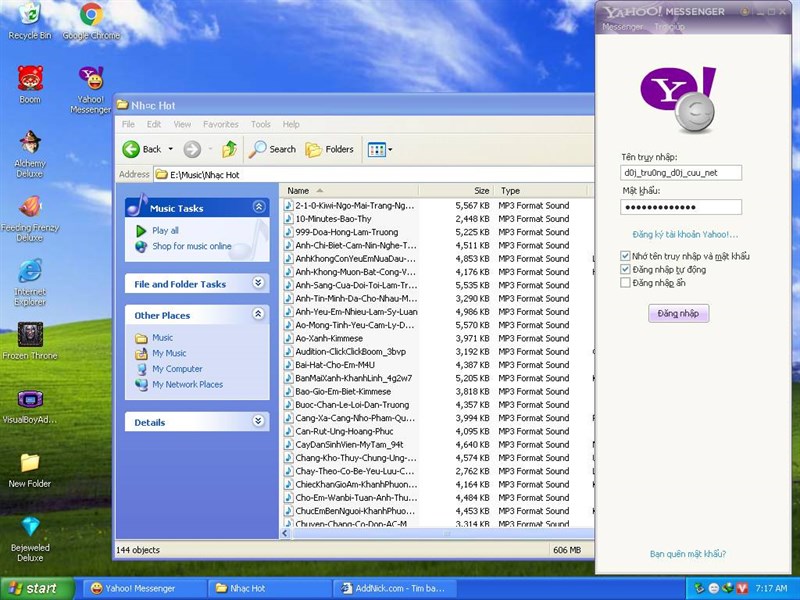
Task: Collapse the Music Tasks panel
Action: click(x=259, y=207)
